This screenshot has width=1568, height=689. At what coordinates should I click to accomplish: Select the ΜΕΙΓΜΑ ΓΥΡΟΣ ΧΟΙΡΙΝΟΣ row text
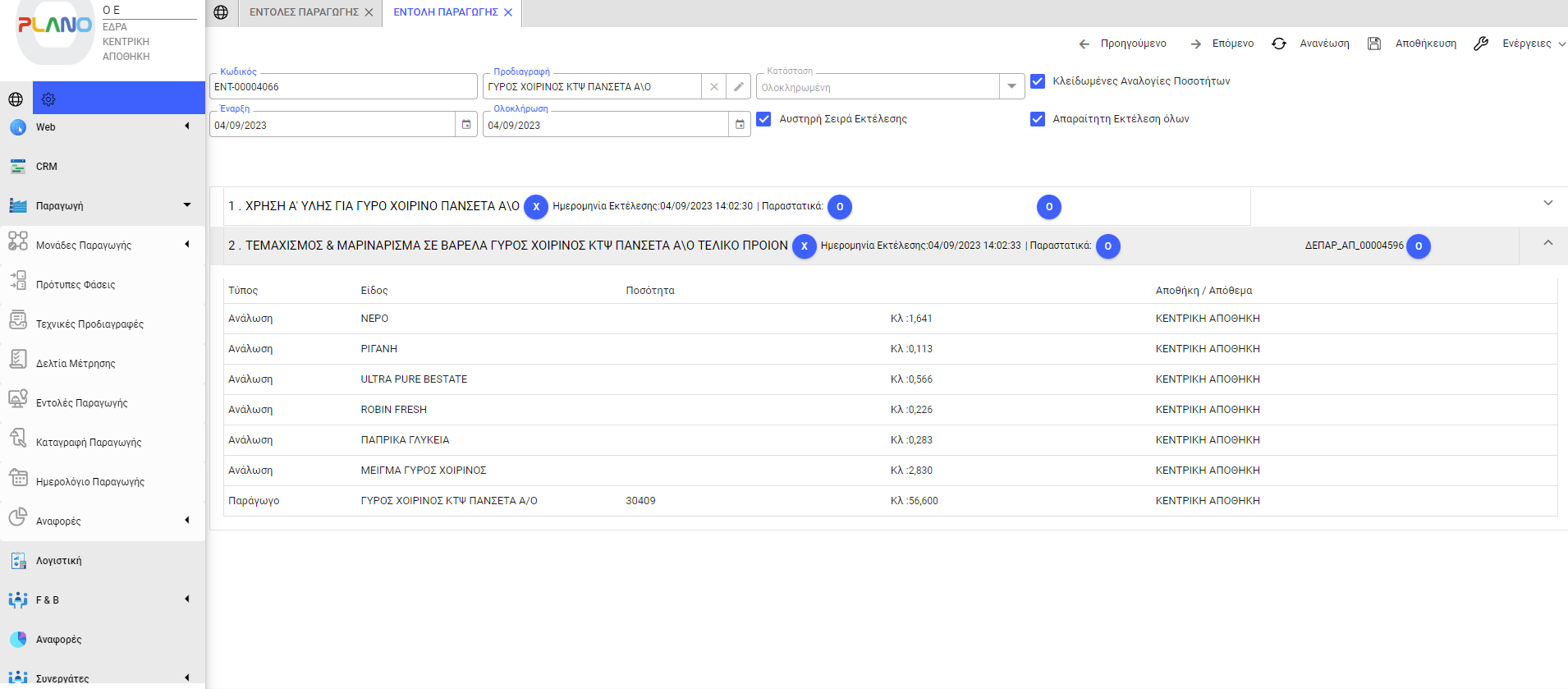[424, 471]
